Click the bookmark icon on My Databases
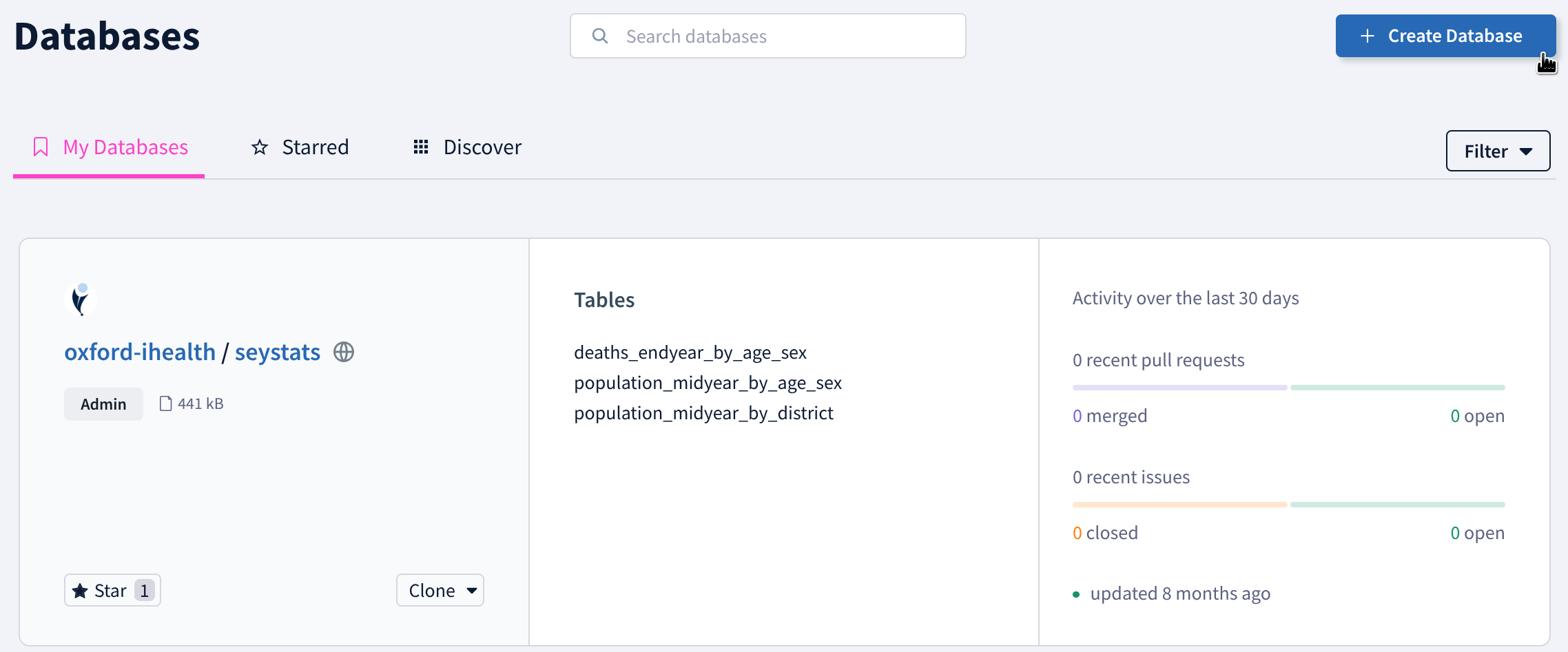Viewport: 1568px width, 652px height. coord(41,147)
